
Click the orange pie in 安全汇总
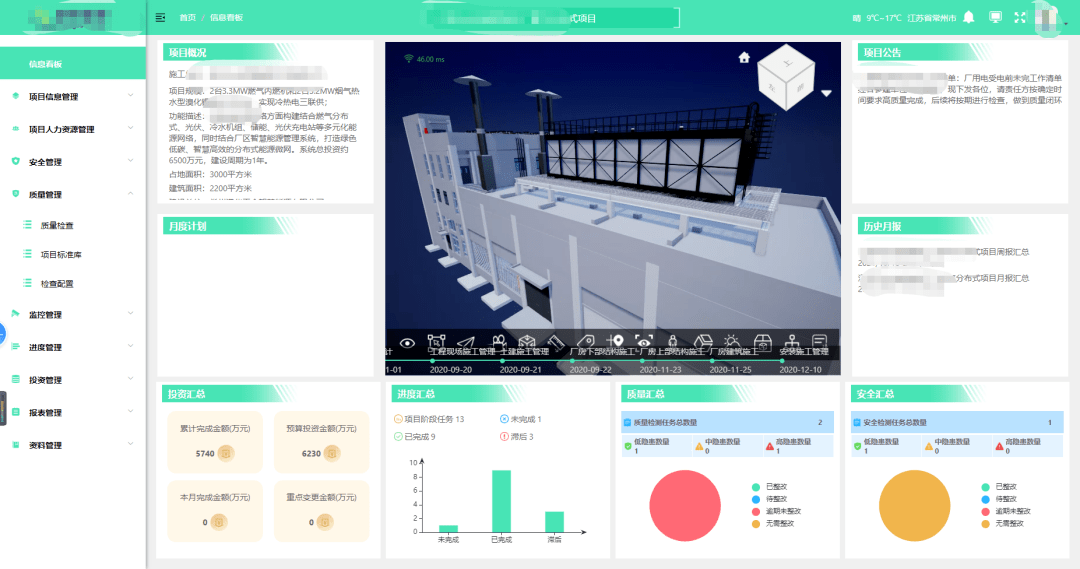pos(914,506)
